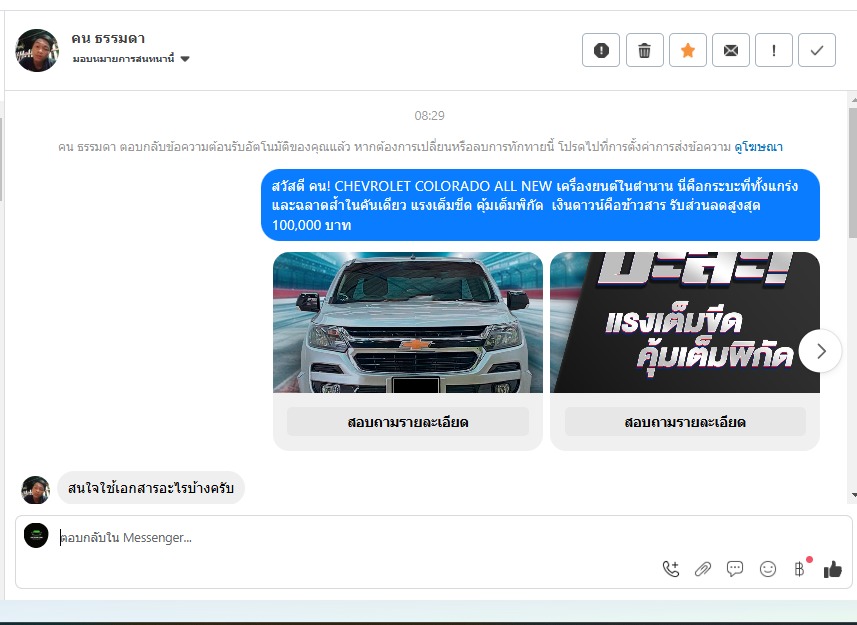
Task: Open the ดูโฆษณา link
Action: pos(759,147)
